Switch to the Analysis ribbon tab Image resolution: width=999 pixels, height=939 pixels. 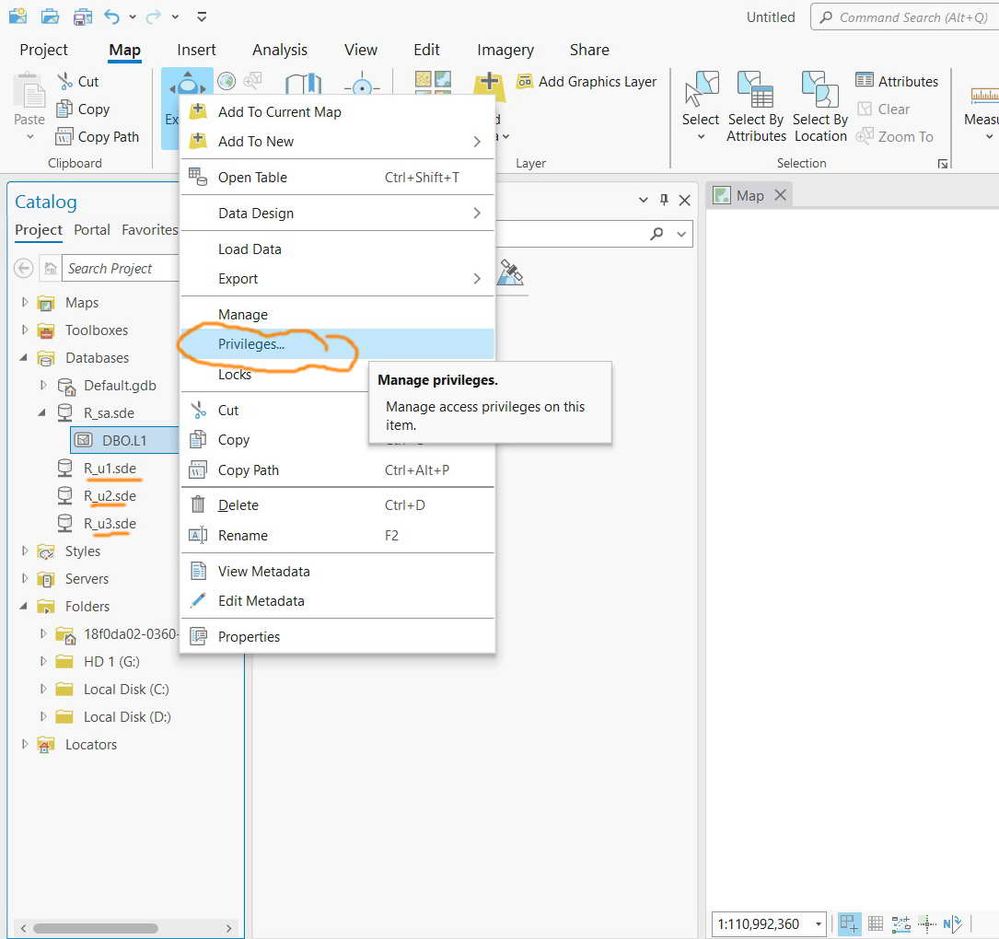click(280, 50)
